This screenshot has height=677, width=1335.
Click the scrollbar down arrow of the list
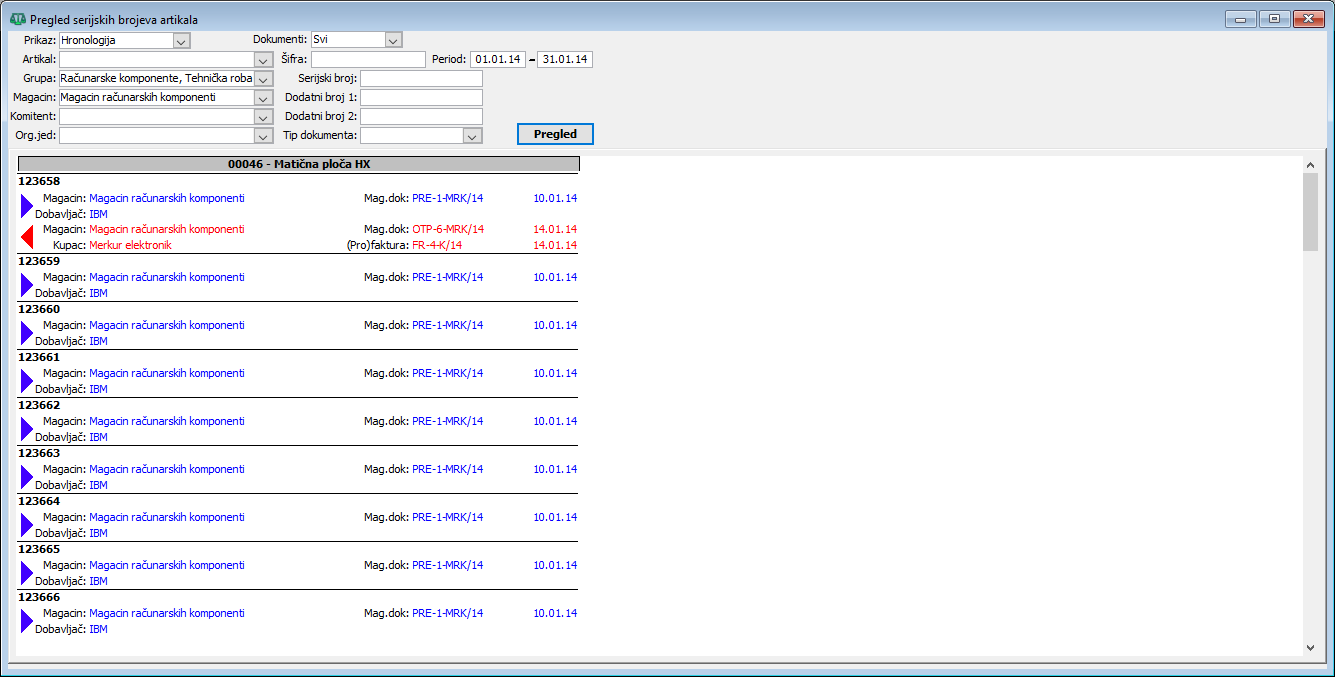[x=1311, y=648]
